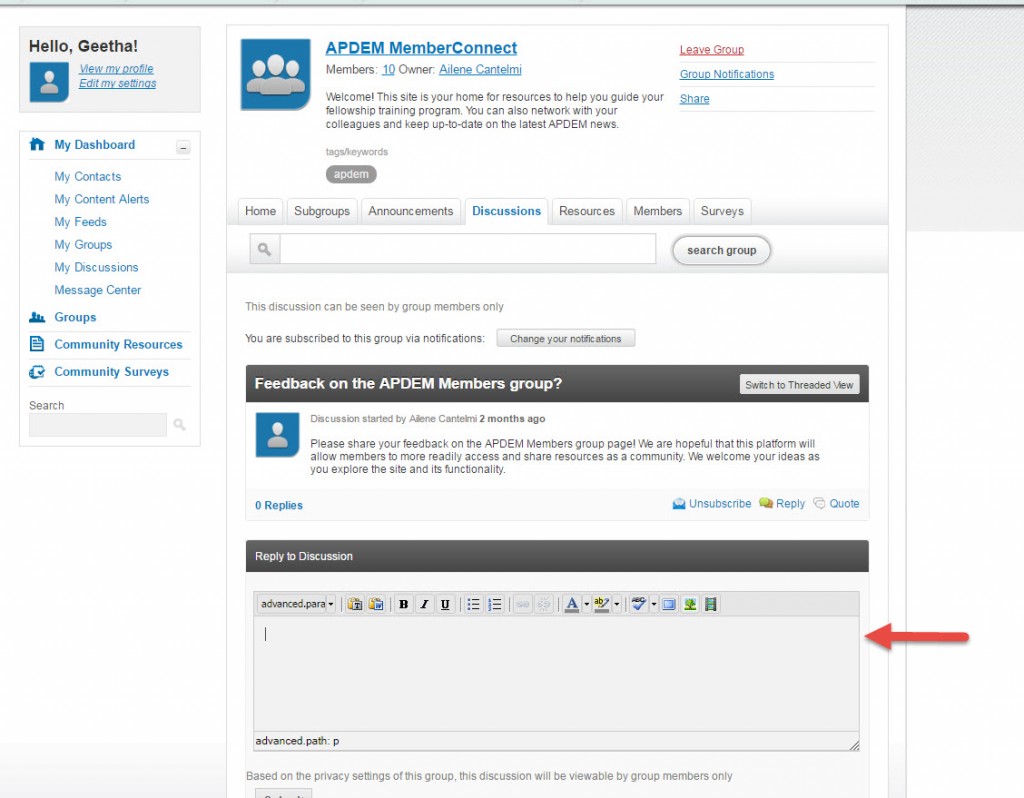Apply text highlight background color
Image resolution: width=1024 pixels, height=798 pixels.
click(x=602, y=604)
